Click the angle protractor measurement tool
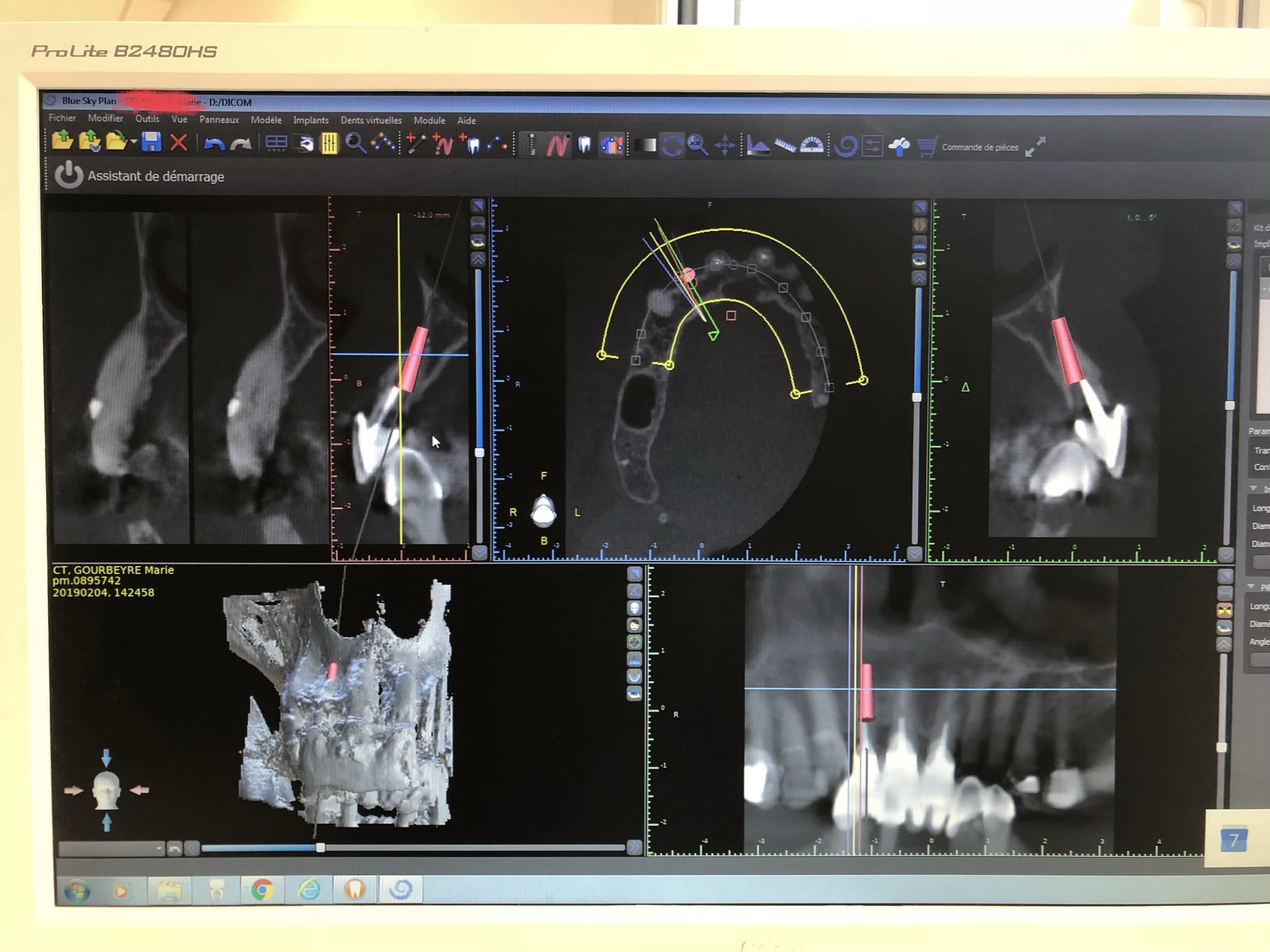The width and height of the screenshot is (1270, 952). pos(812,146)
